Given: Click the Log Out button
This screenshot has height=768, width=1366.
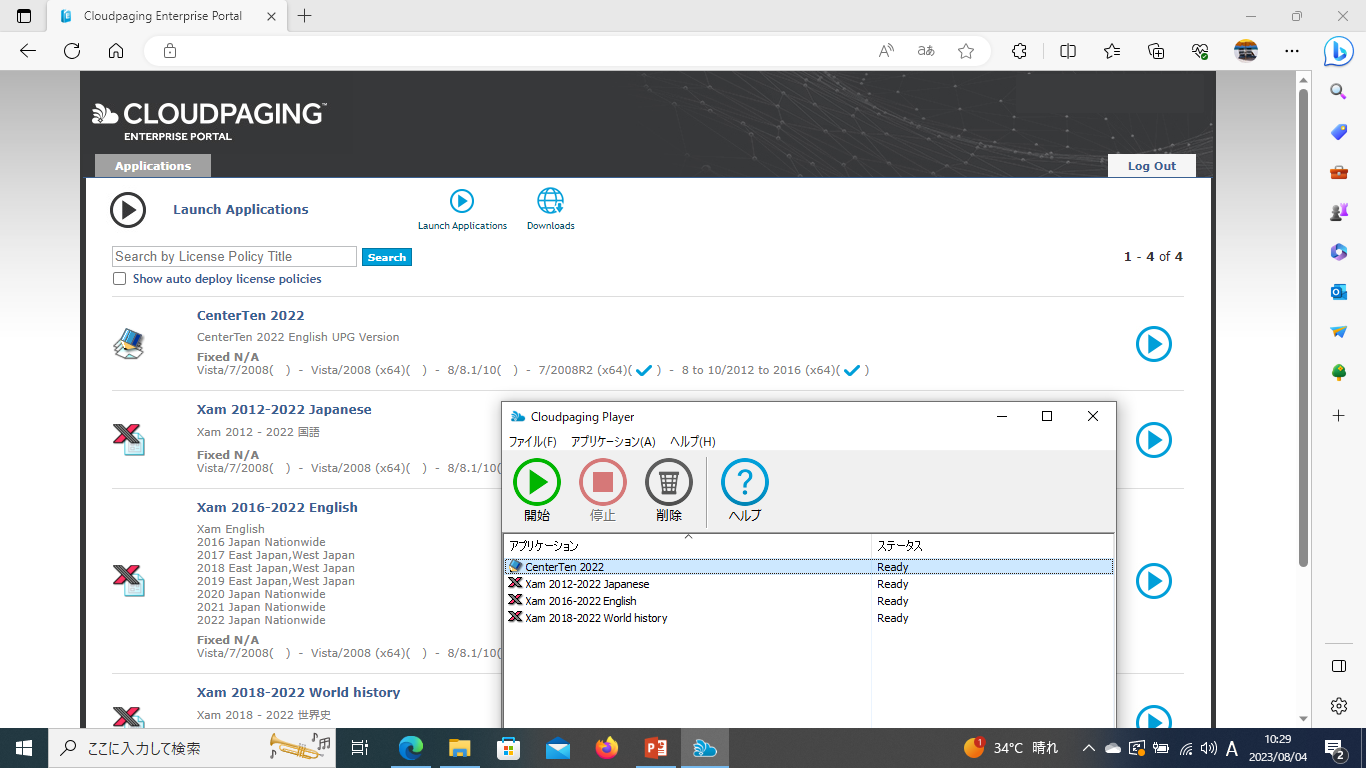Looking at the screenshot, I should (1151, 165).
